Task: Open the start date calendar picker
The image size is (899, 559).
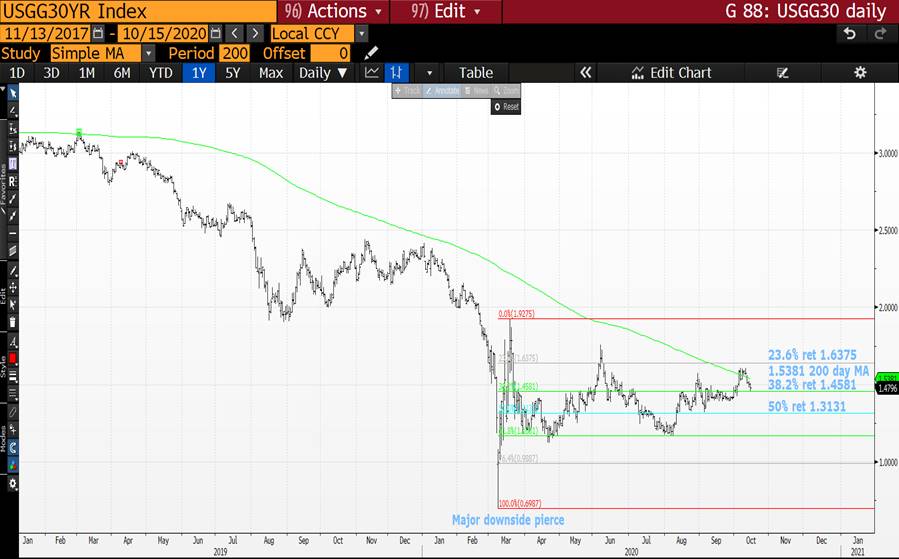Action: click(x=99, y=33)
